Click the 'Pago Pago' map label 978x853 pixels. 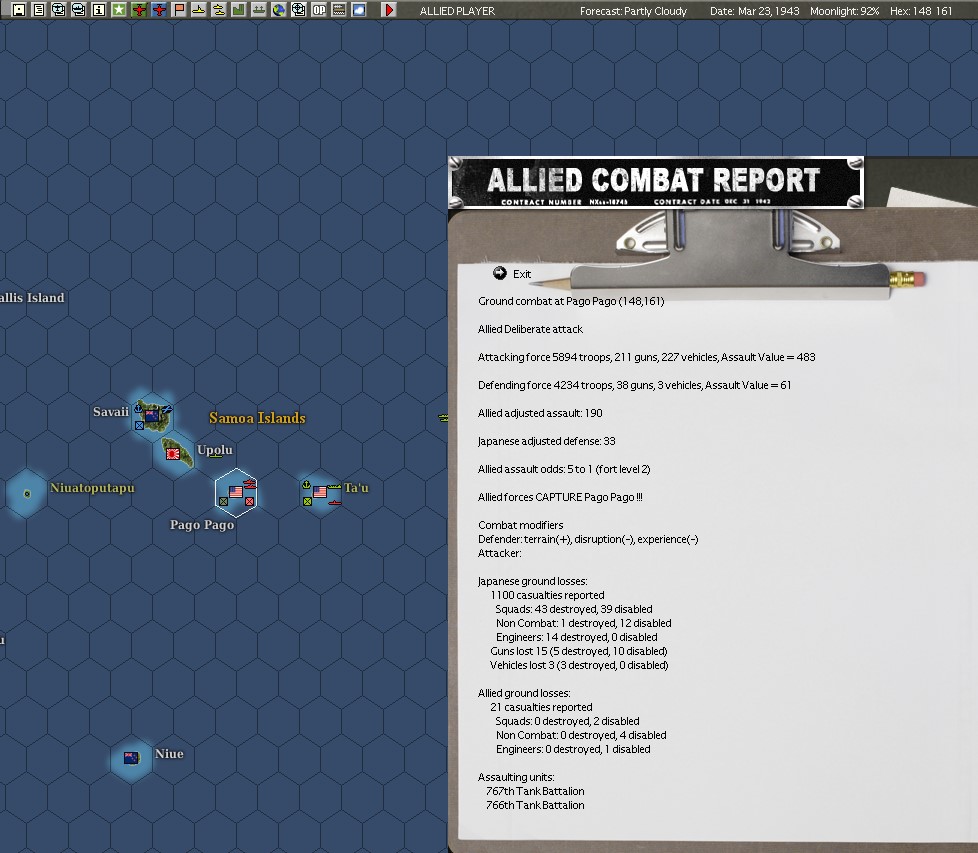click(x=202, y=524)
